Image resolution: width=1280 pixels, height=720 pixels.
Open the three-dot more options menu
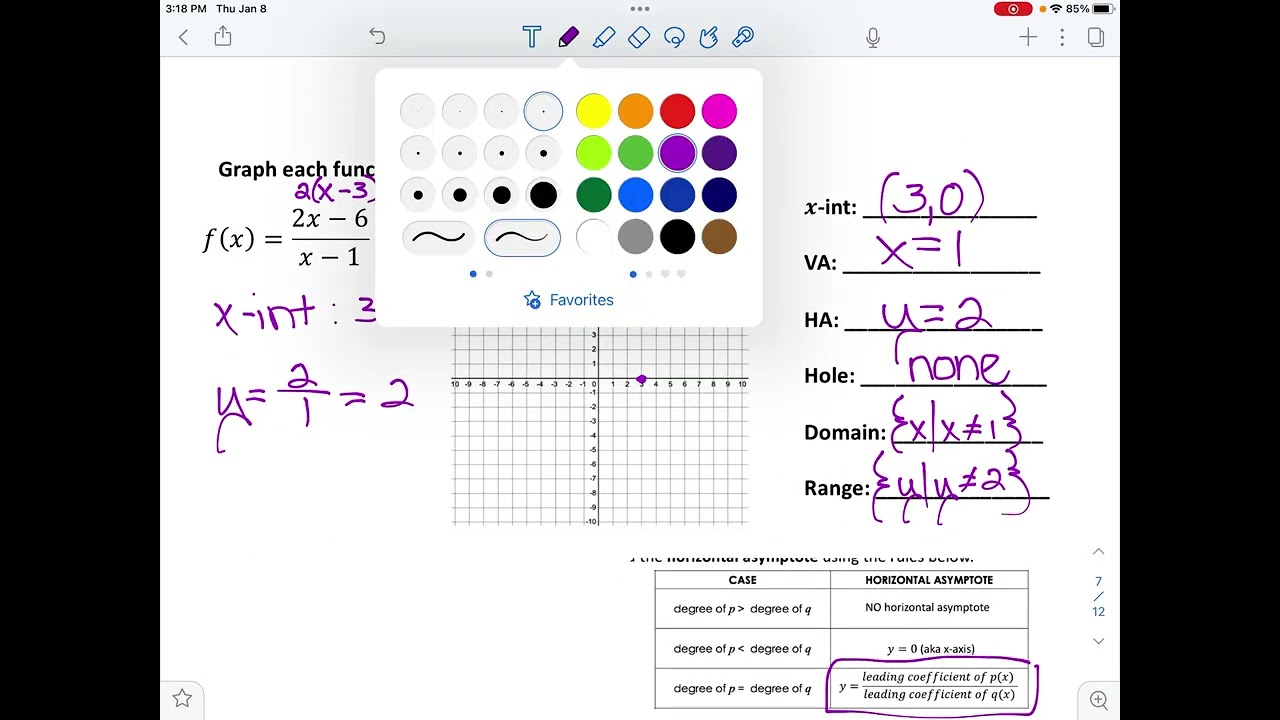(1062, 37)
